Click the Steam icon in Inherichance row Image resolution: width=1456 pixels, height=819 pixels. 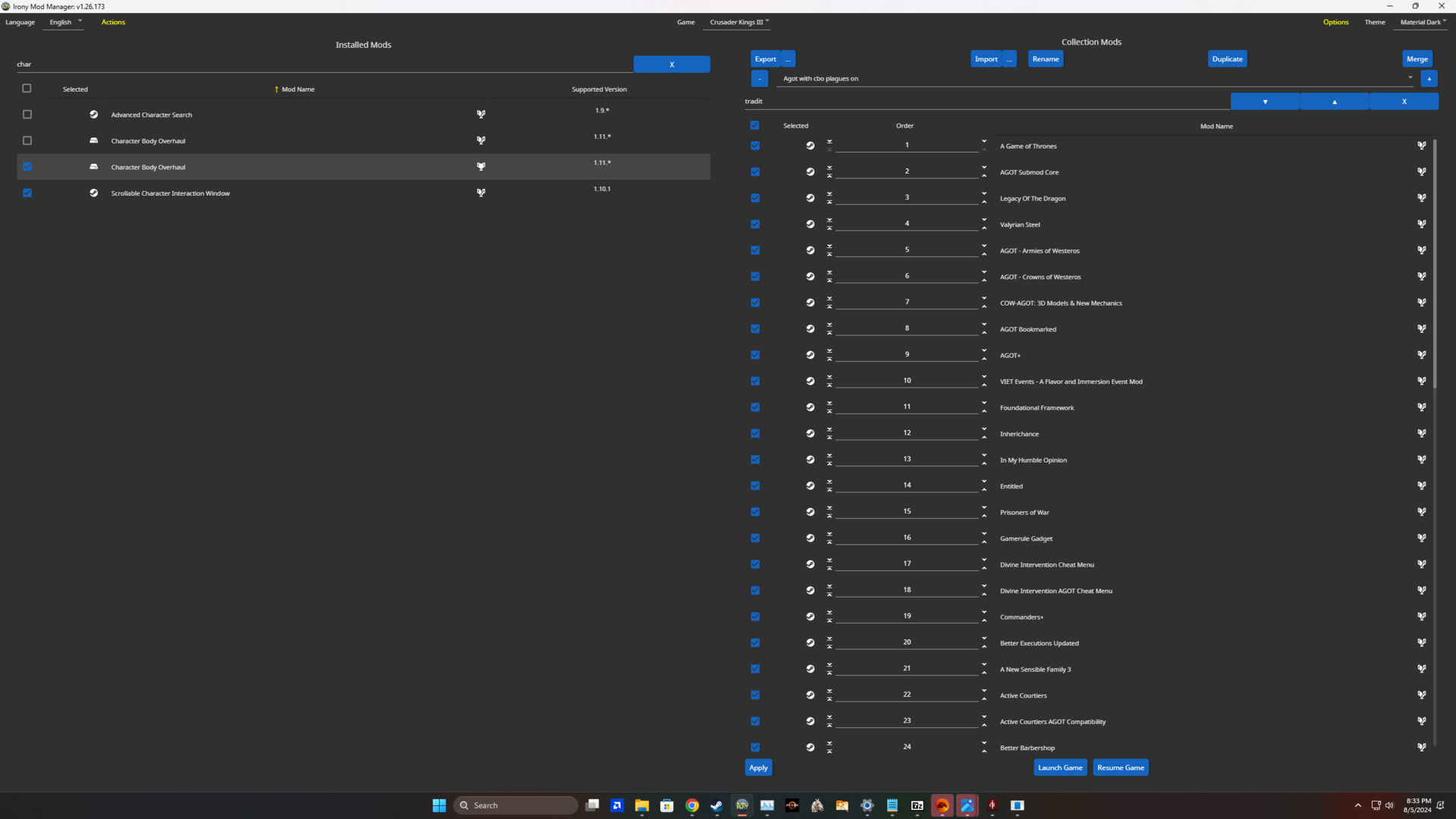coord(811,433)
